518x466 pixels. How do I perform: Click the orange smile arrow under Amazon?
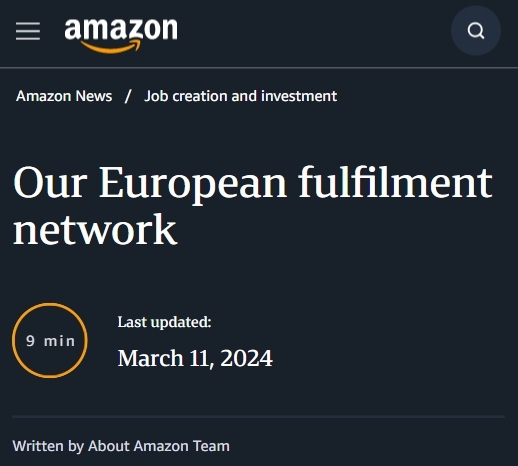111,47
